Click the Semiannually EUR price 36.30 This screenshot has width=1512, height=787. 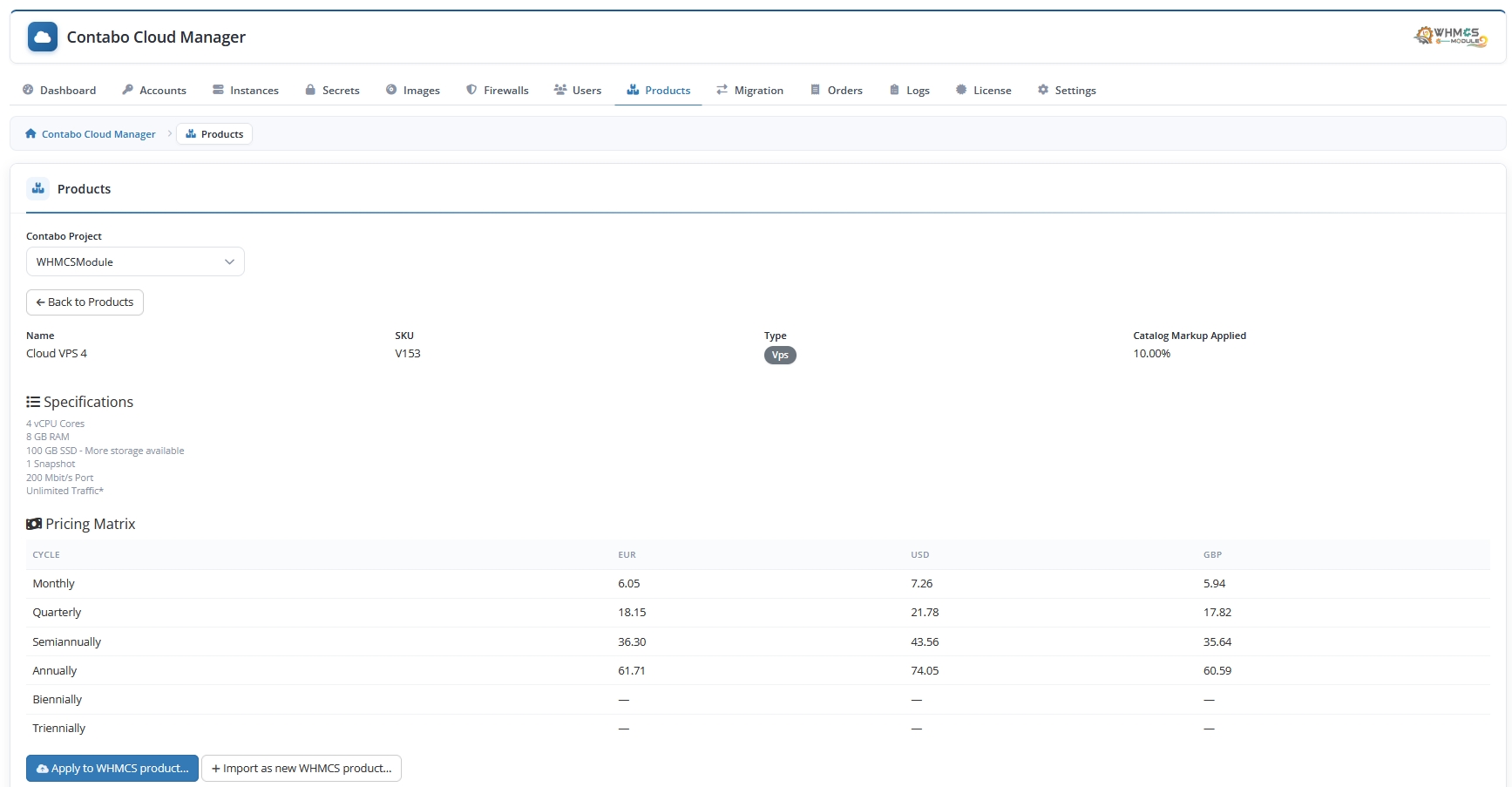pos(632,641)
